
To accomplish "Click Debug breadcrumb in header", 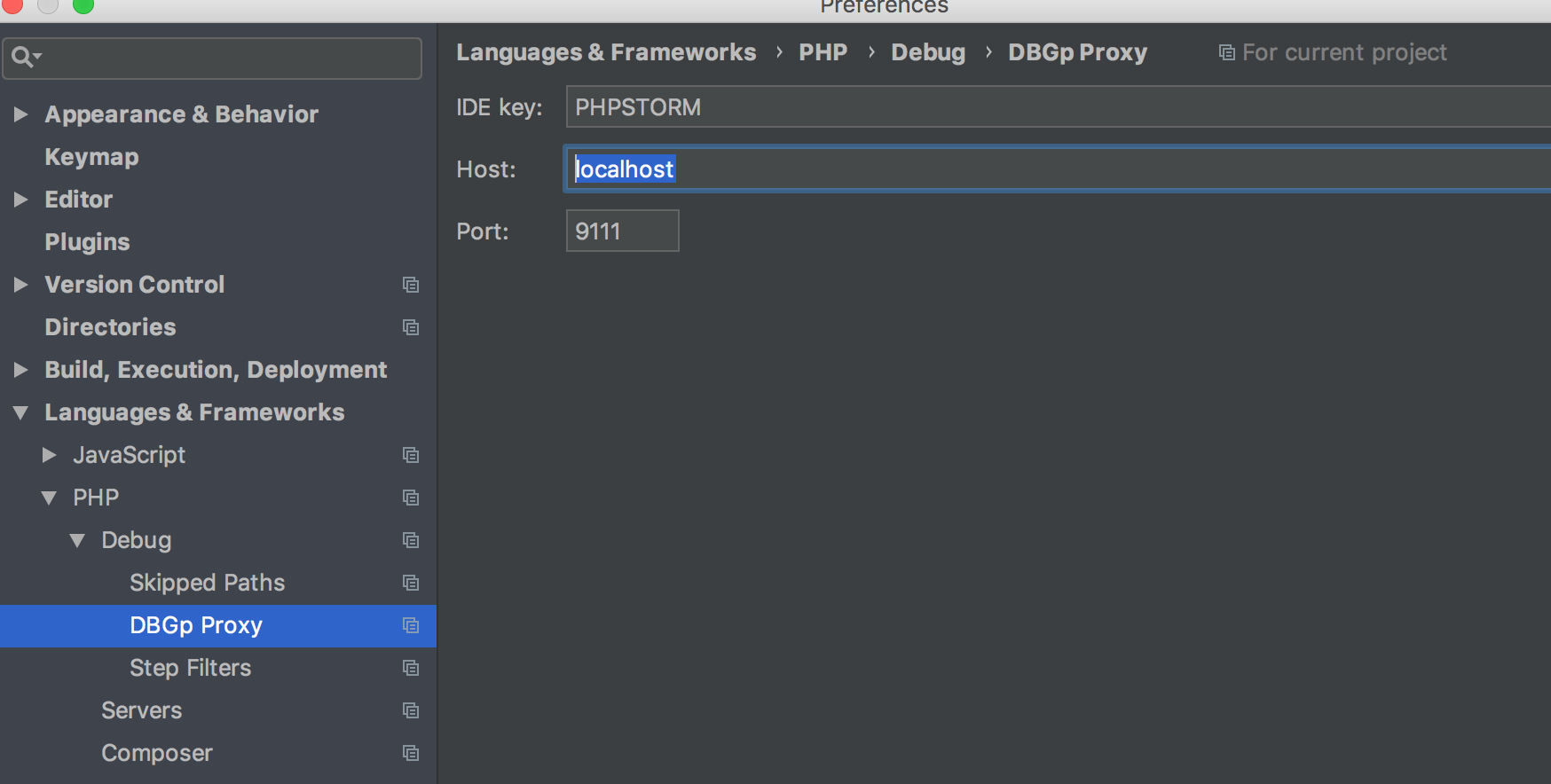I will point(928,52).
